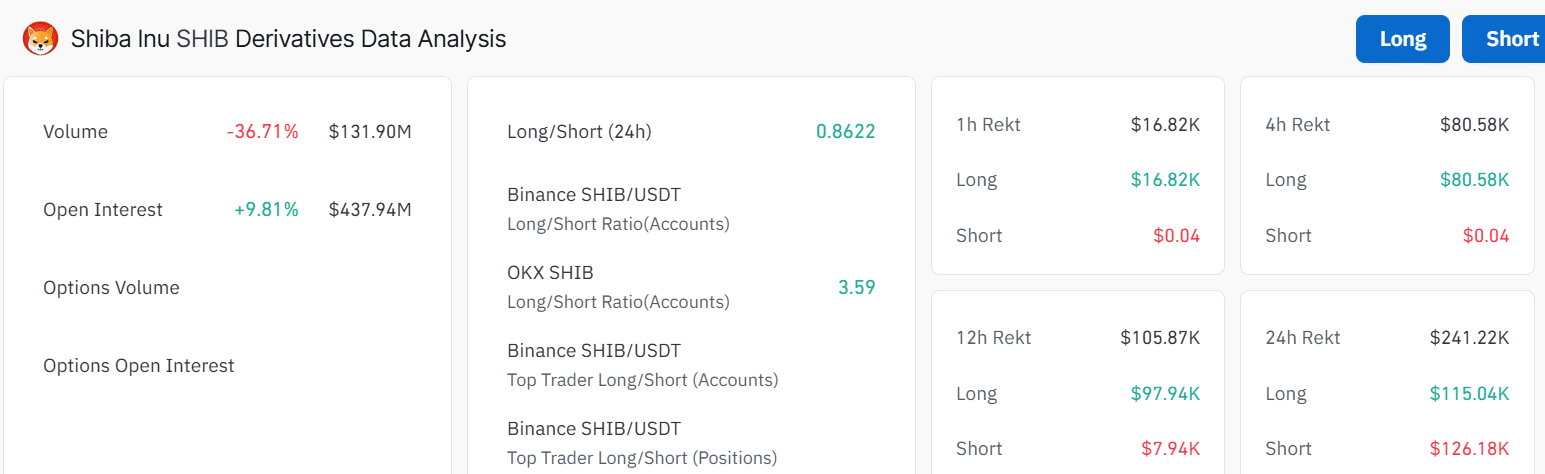This screenshot has width=1545, height=474.
Task: Open Binance SHIB/USDT Long/Short Ratio(Accounts) row
Action: tap(691, 209)
